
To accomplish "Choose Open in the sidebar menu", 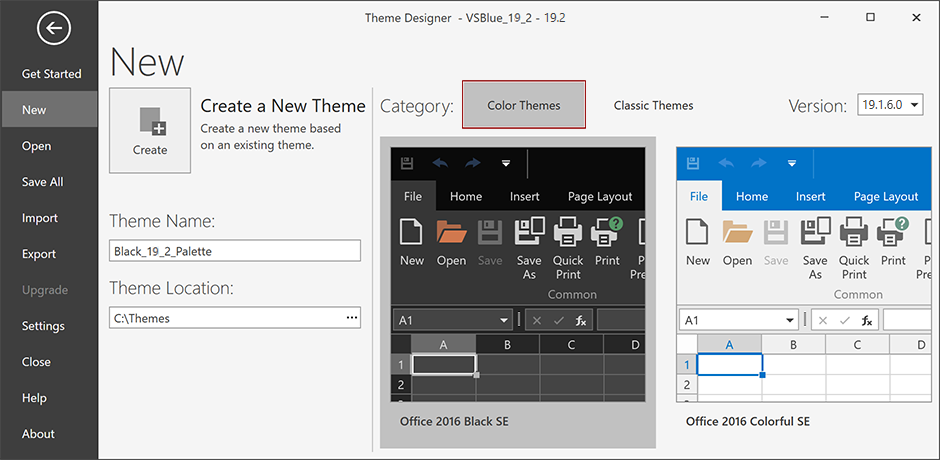I will pos(49,146).
